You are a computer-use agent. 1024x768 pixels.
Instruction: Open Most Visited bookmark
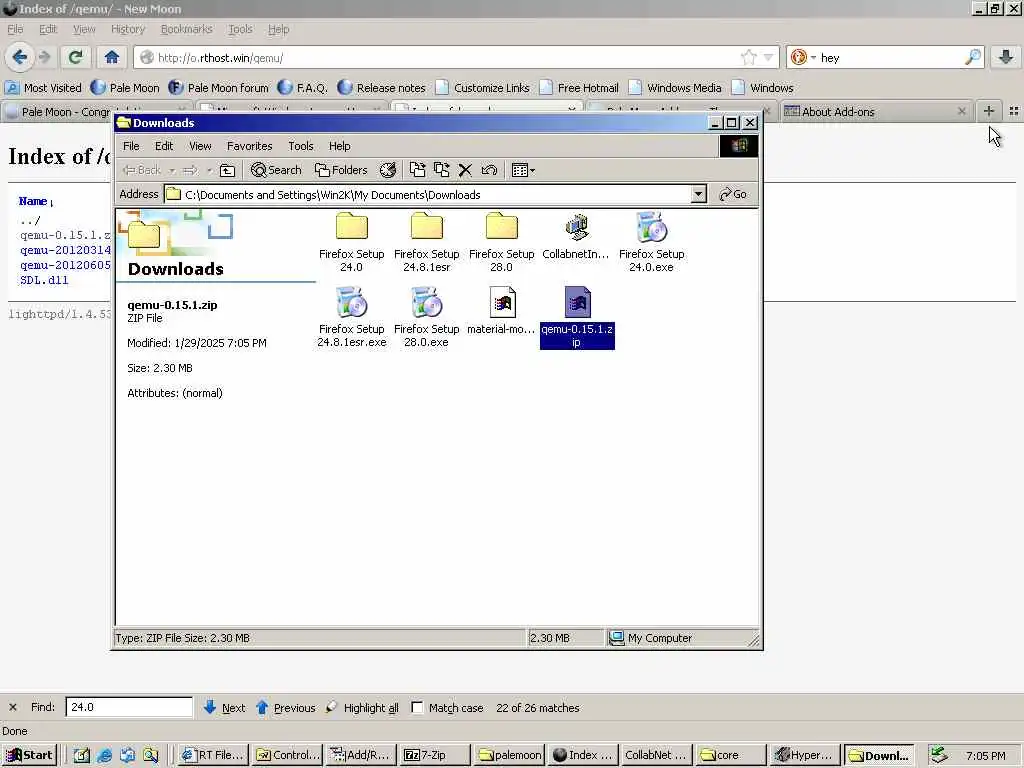coord(43,88)
